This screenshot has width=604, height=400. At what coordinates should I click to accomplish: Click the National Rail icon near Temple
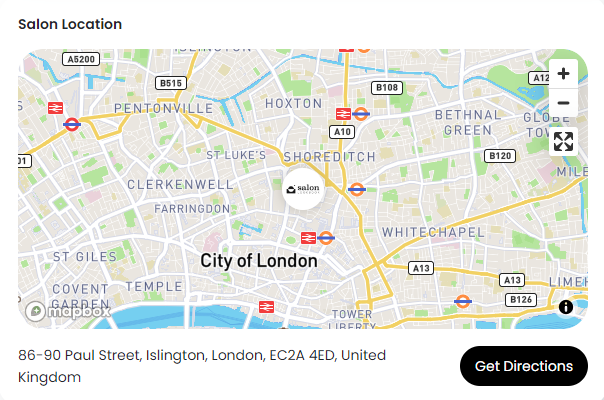click(266, 307)
